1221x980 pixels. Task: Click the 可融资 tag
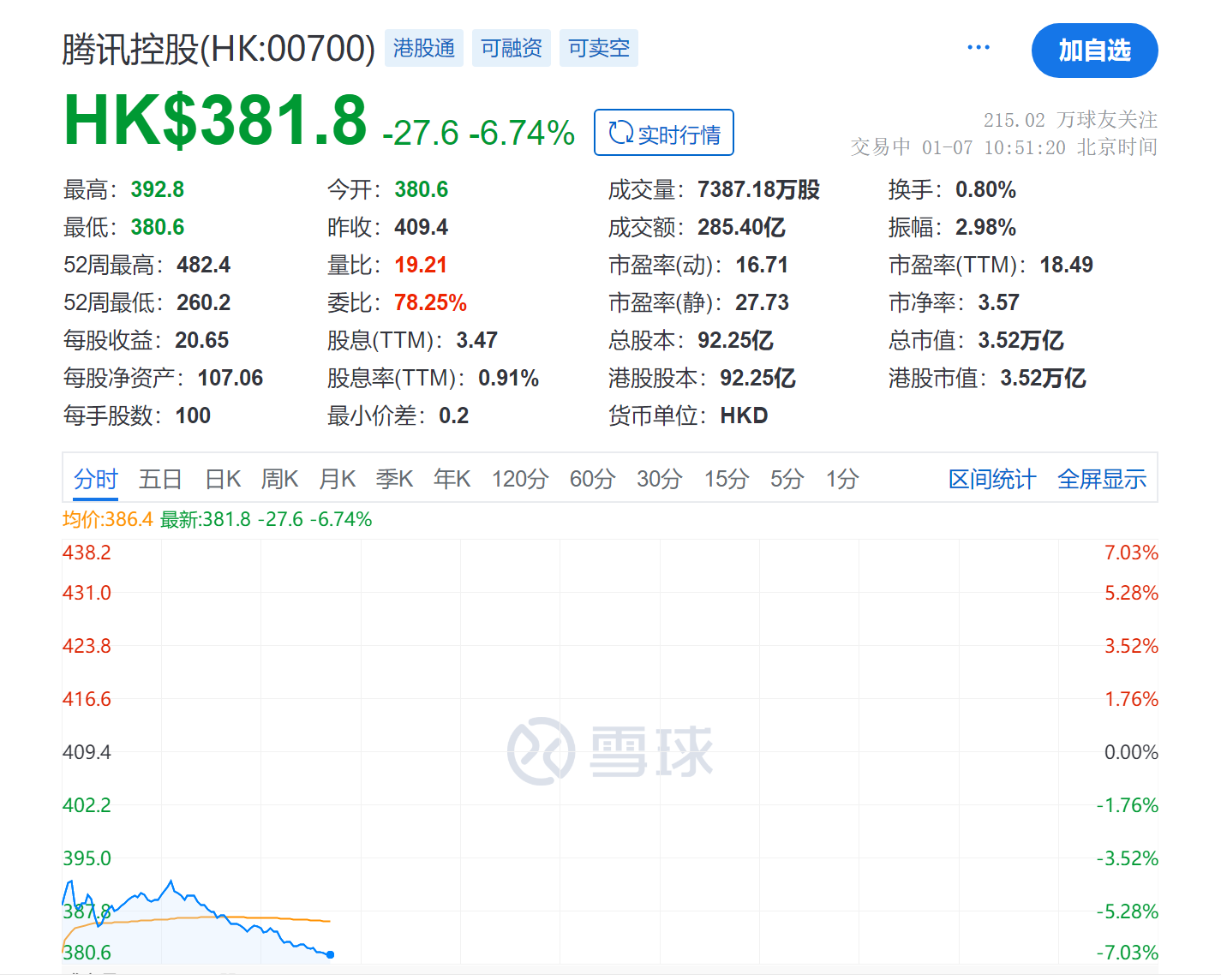pyautogui.click(x=511, y=48)
